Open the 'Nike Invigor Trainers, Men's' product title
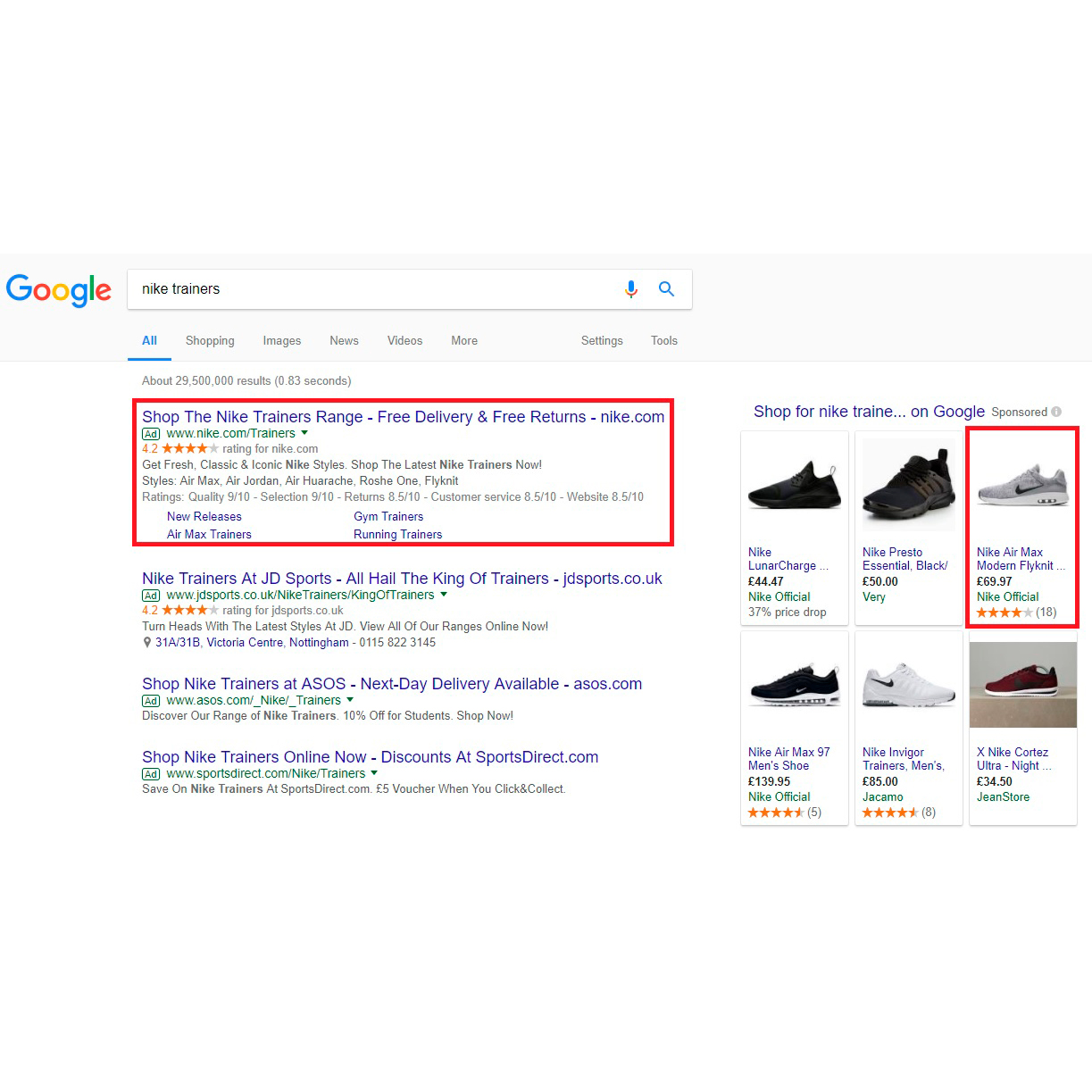 (904, 759)
